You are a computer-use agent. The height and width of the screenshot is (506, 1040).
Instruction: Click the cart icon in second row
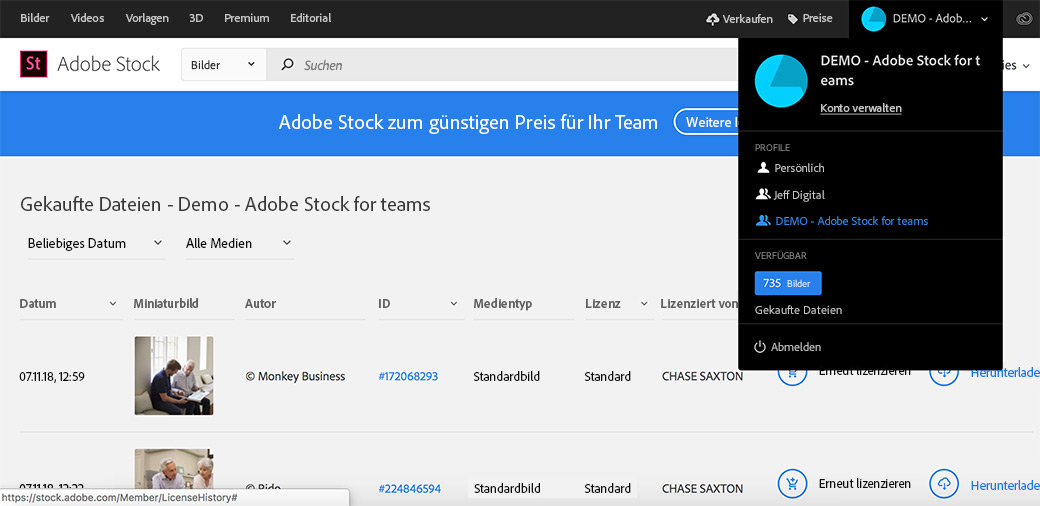[792, 484]
